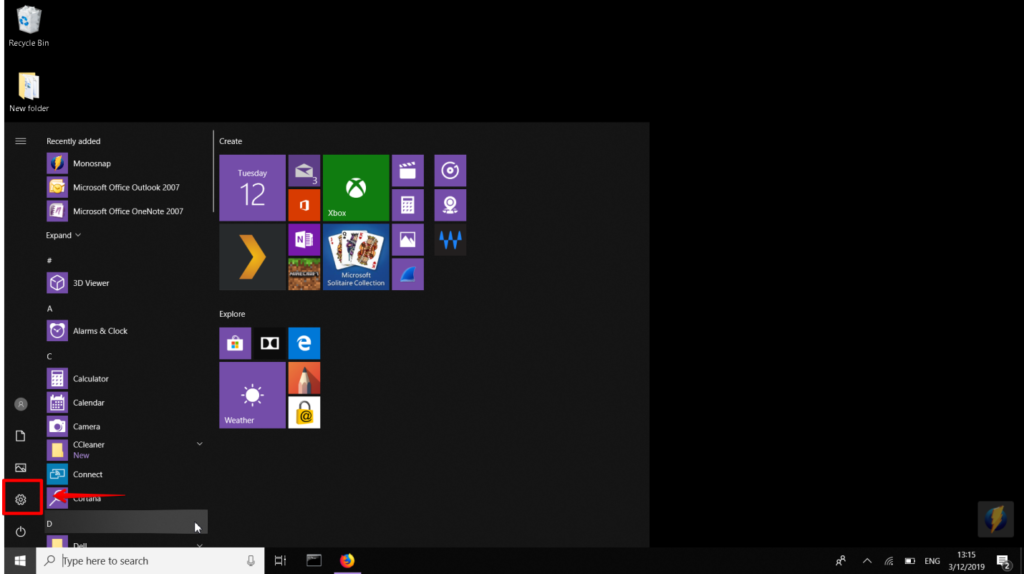Change the ENG input language
1024x574 pixels.
tap(933, 561)
